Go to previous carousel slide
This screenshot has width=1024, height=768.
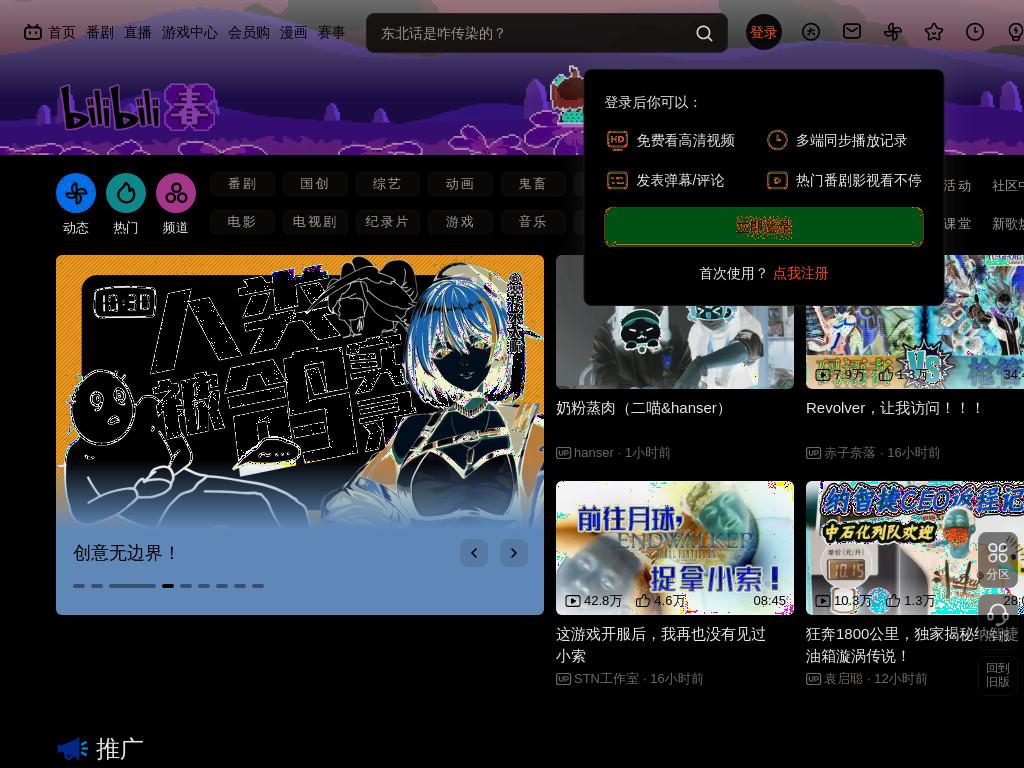pyautogui.click(x=474, y=553)
